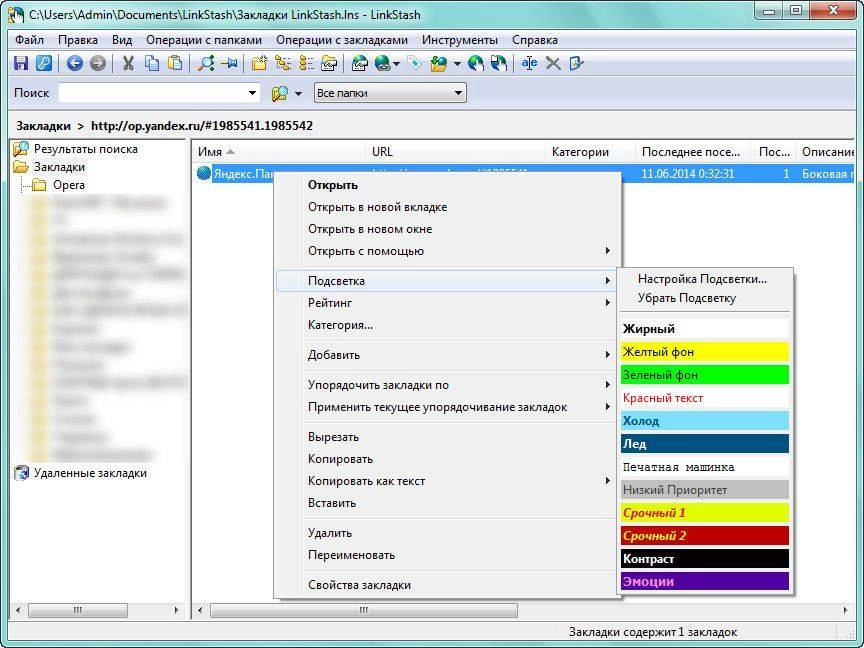Open dropdown arrow beside folder-globe icon
The width and height of the screenshot is (864, 648).
(457, 64)
